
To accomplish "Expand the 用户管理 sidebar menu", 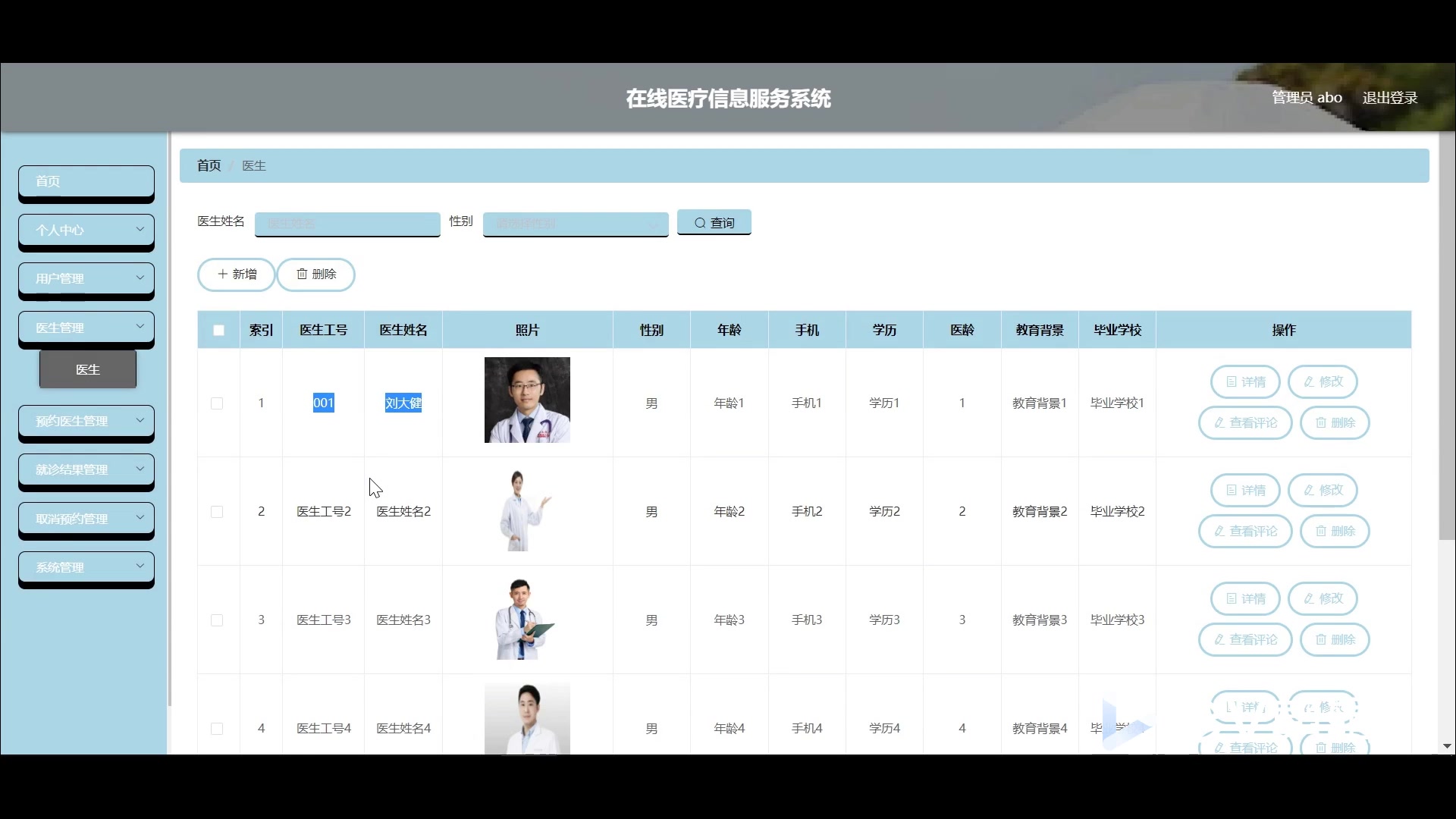I will click(86, 278).
